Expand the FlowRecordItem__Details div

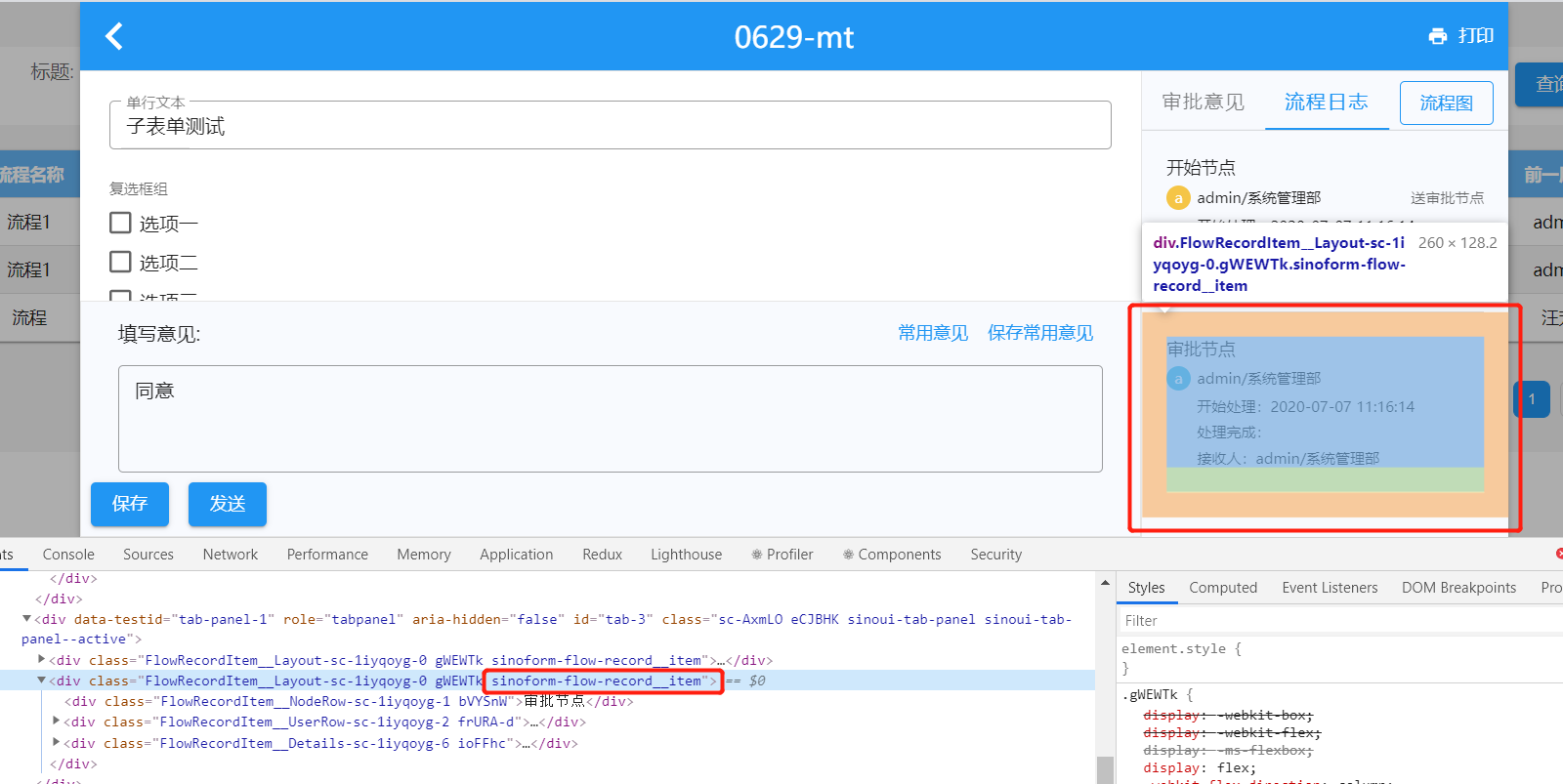click(56, 743)
